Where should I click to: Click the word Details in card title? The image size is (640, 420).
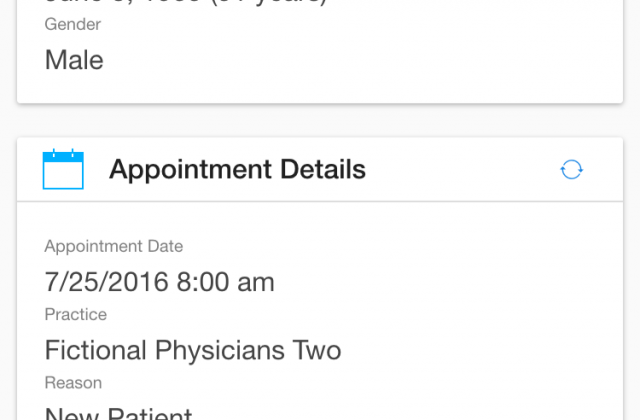point(323,169)
